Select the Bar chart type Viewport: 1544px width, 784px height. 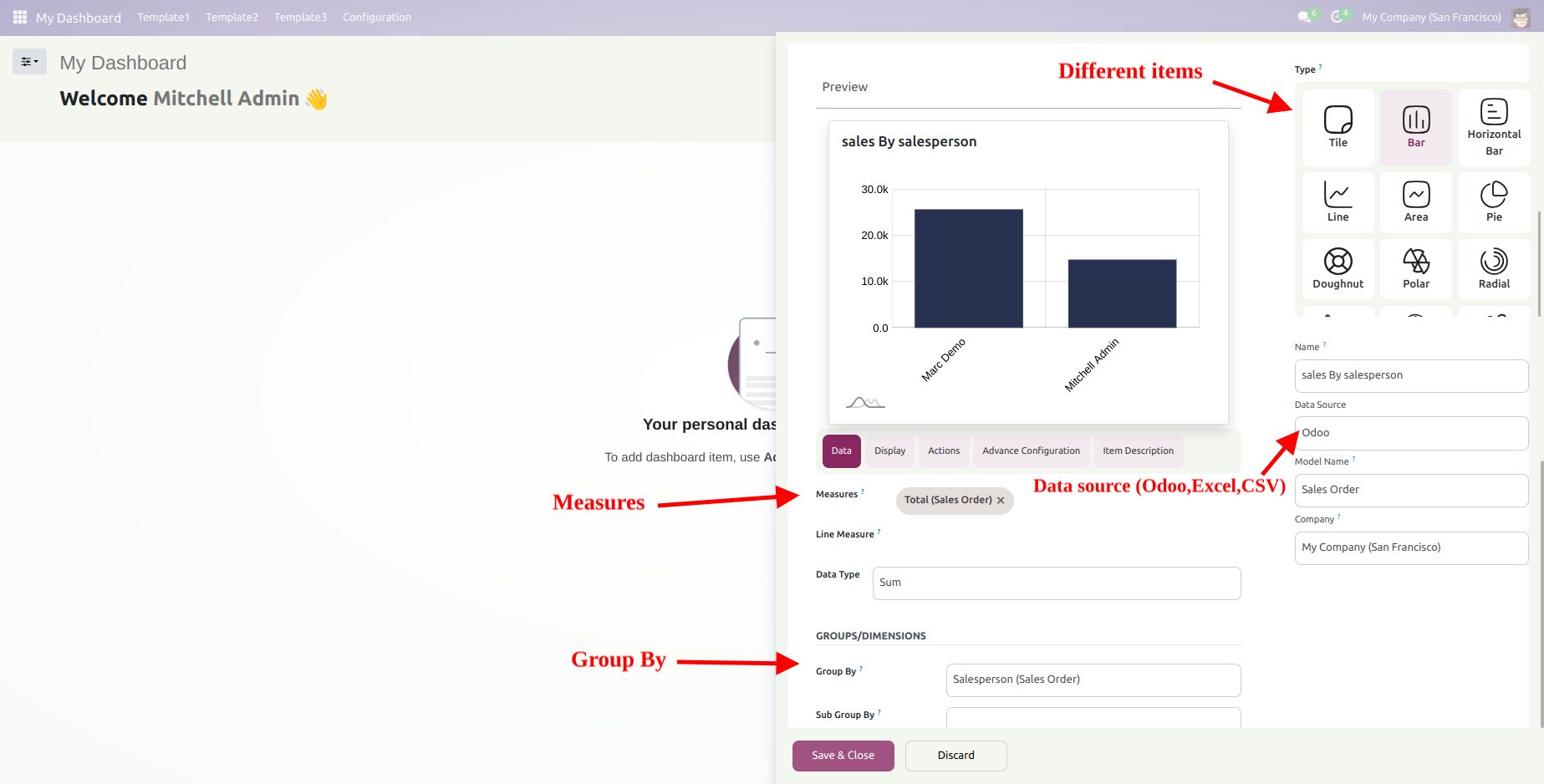[x=1415, y=127]
